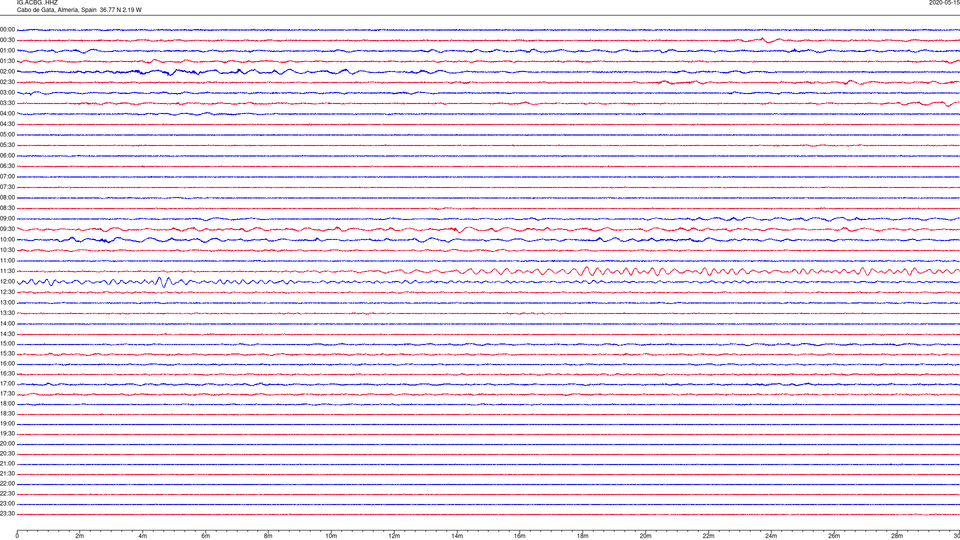Click the '4m' x-axis tick label
The image size is (960, 540).
coord(143,536)
